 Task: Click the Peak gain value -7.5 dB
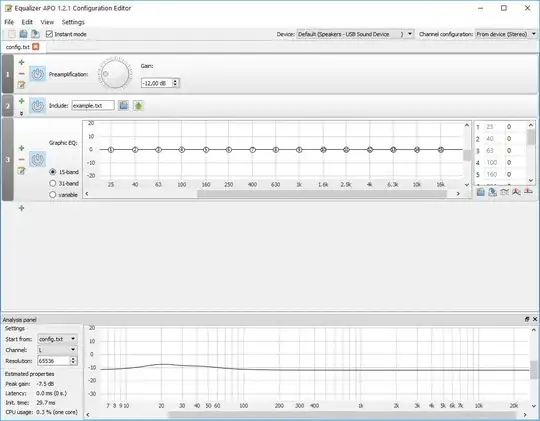45,383
